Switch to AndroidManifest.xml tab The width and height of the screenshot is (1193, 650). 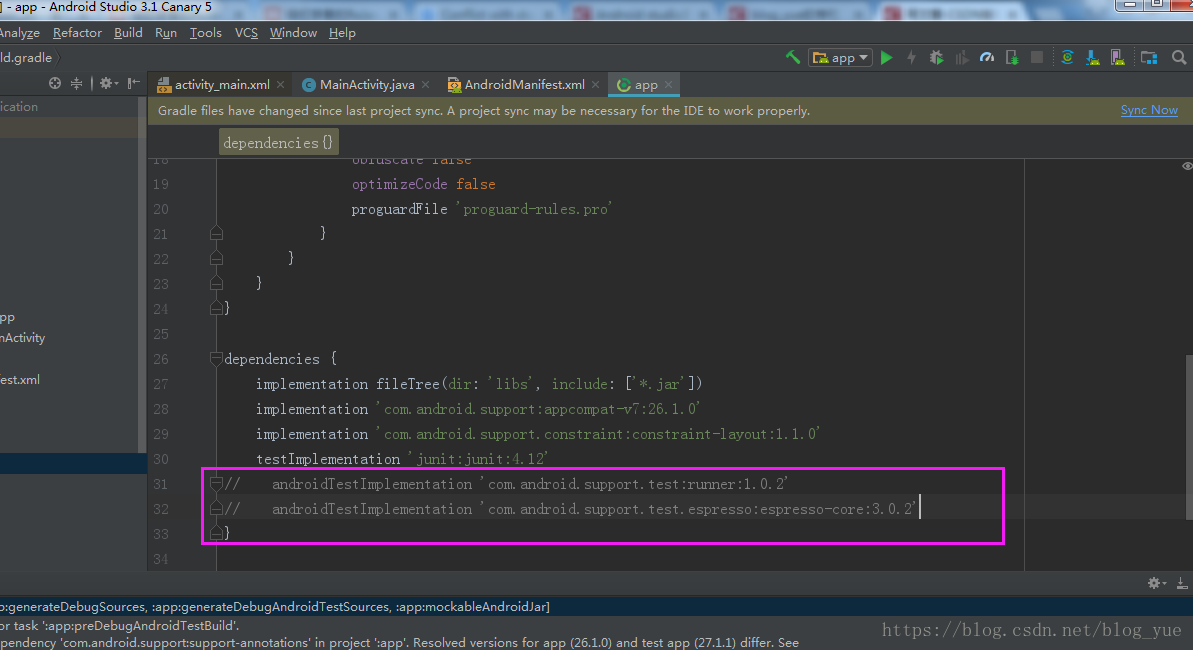(x=524, y=84)
